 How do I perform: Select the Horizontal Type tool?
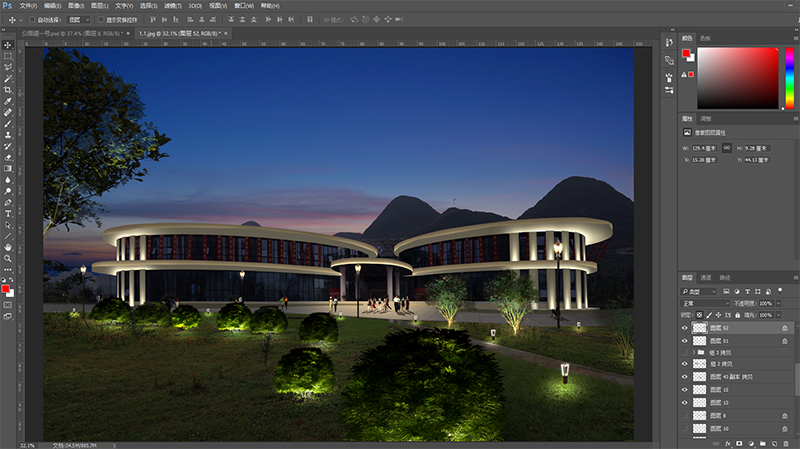pyautogui.click(x=8, y=213)
